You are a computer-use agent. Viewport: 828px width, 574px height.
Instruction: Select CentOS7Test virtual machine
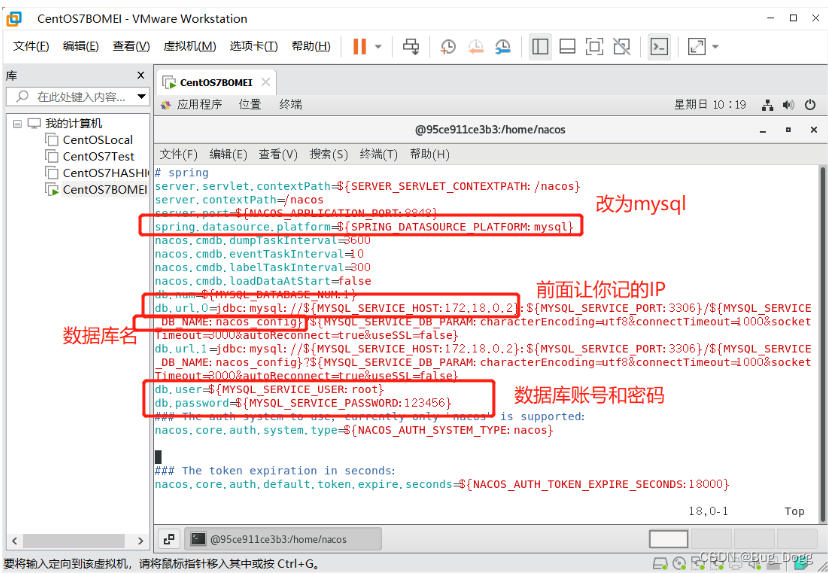[99, 156]
